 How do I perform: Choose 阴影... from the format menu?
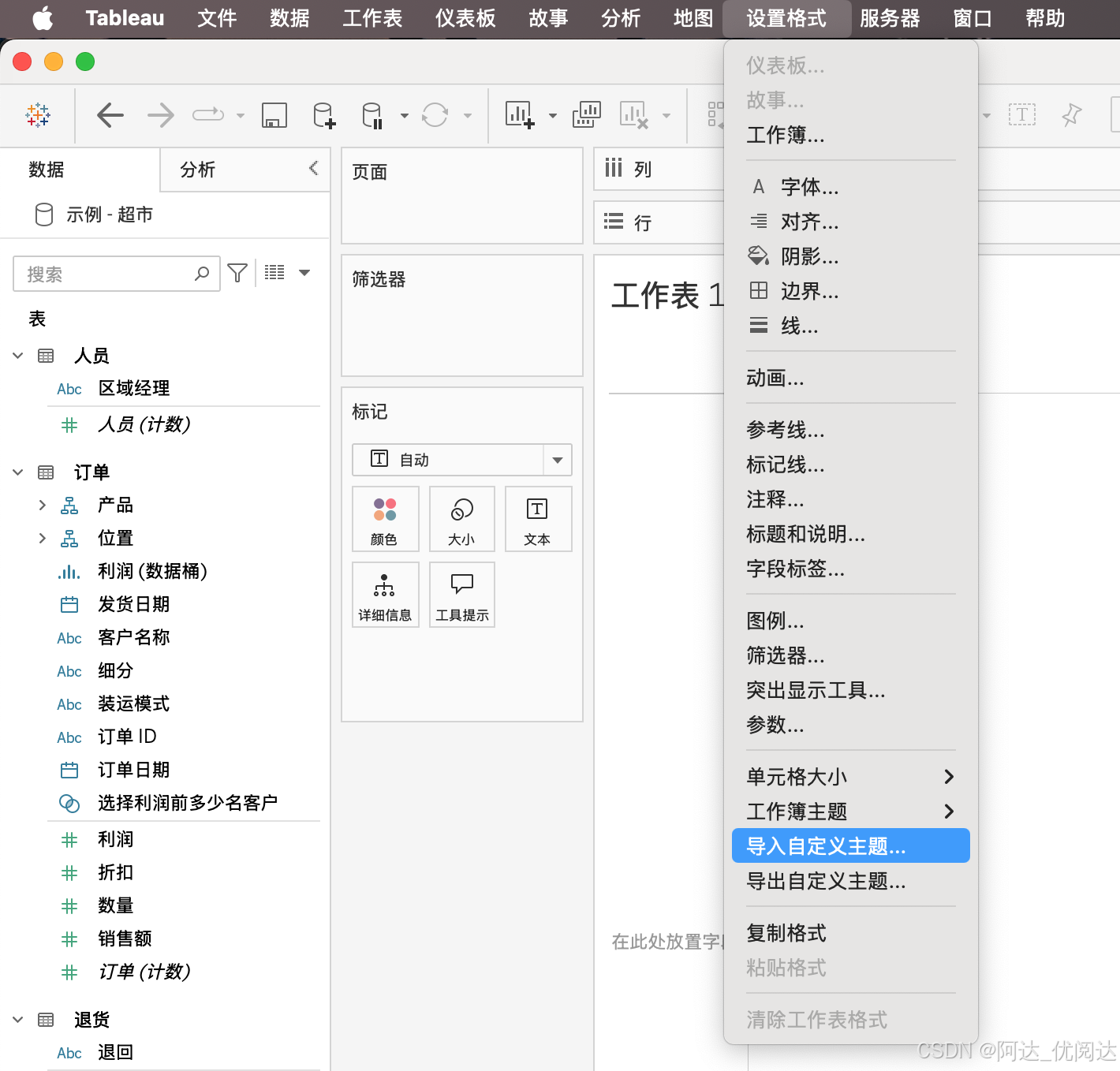pos(850,256)
